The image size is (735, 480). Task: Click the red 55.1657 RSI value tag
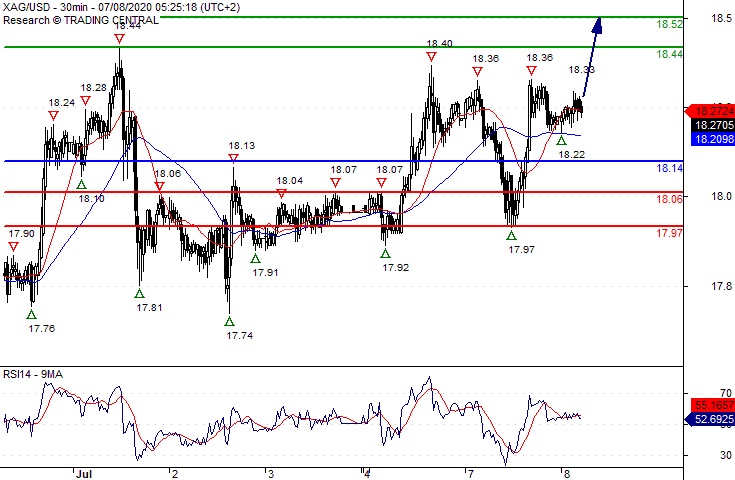[713, 405]
